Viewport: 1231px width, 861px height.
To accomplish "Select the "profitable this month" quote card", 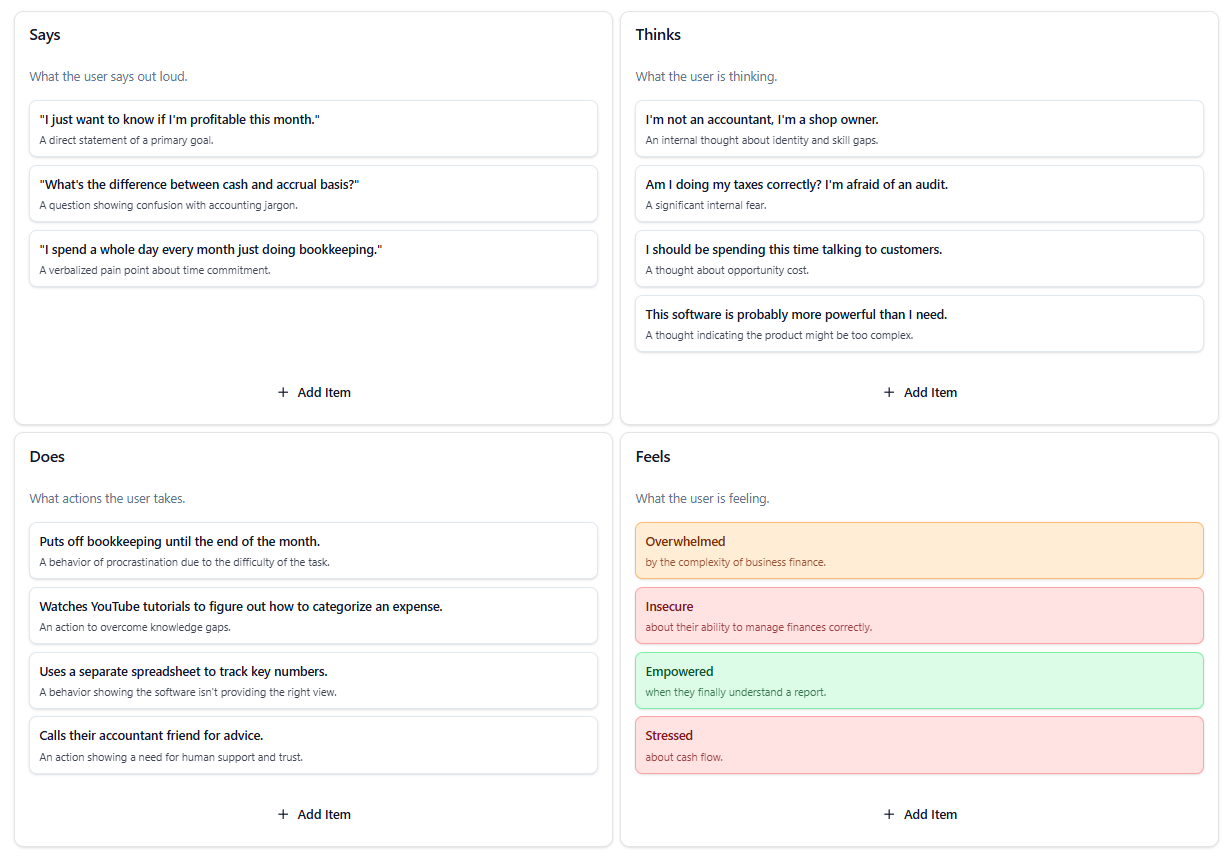I will tap(313, 128).
